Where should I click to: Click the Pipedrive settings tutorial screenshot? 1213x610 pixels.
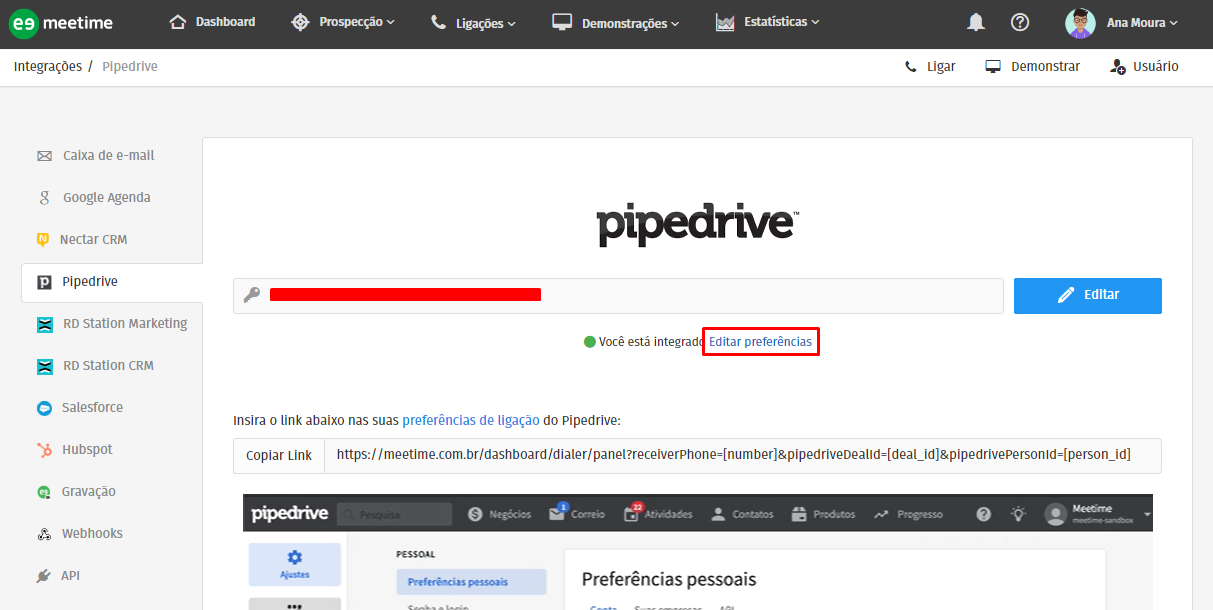click(698, 552)
